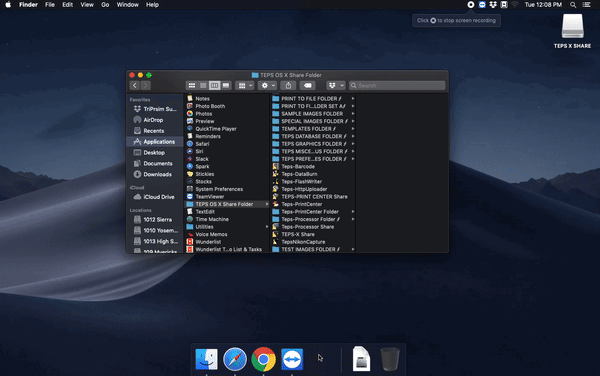
Task: Open Chrome from the Dock
Action: click(264, 359)
